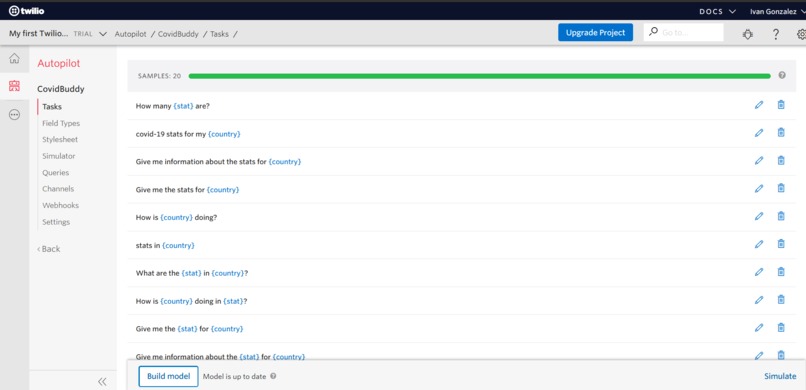This screenshot has width=806, height=390.
Task: Focus the 'Go to...' search field
Action: click(683, 32)
